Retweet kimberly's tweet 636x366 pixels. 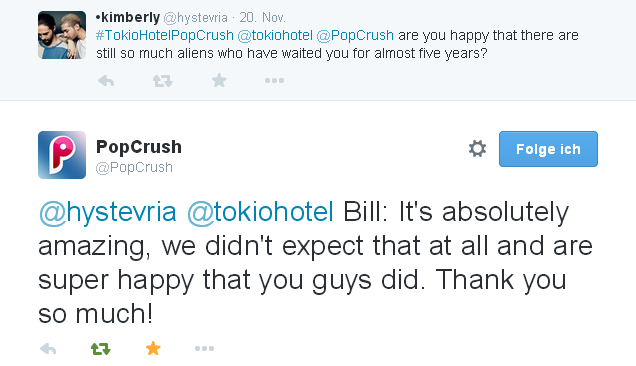click(x=163, y=81)
